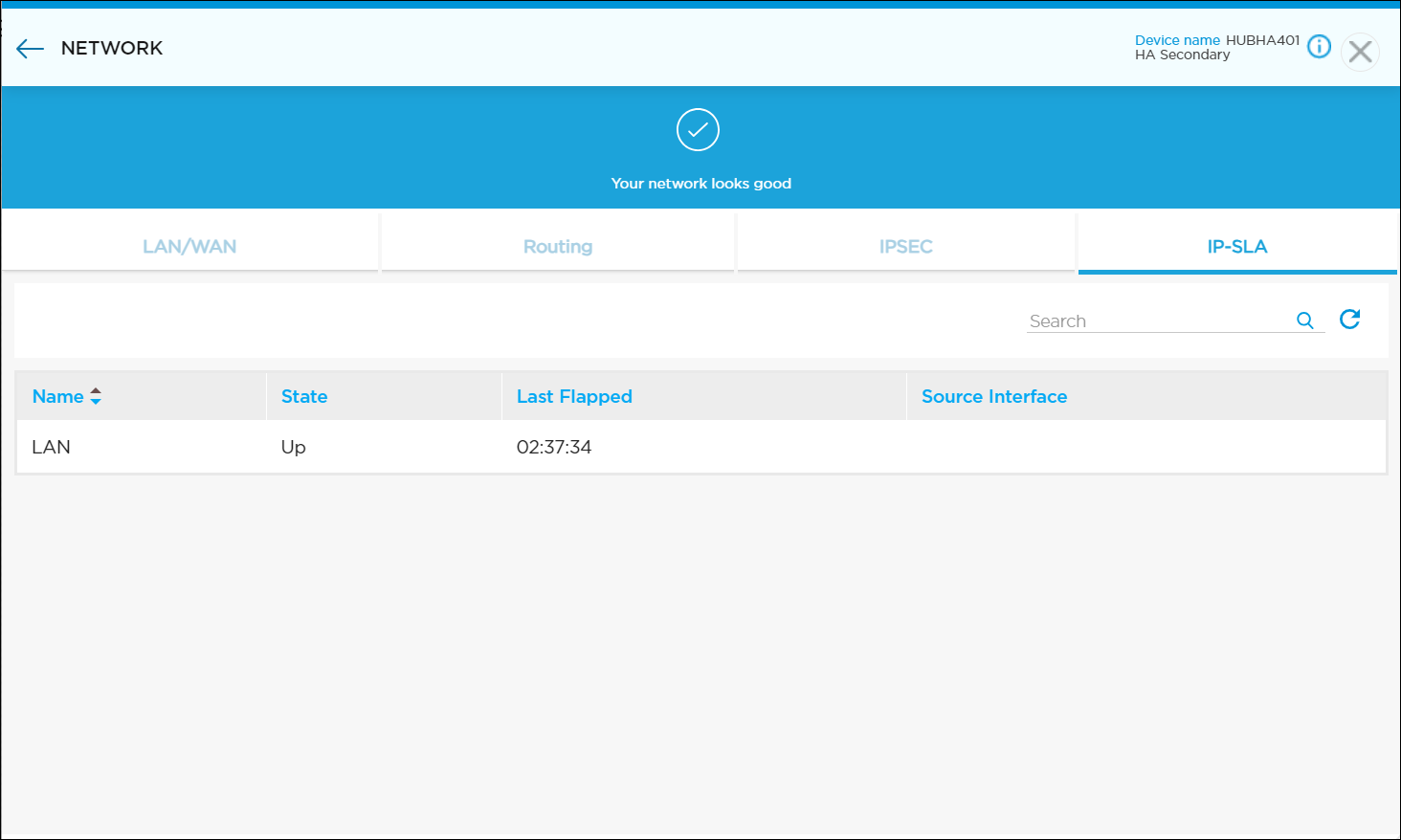Select the LAN row entry
The width and height of the screenshot is (1401, 840).
(52, 447)
